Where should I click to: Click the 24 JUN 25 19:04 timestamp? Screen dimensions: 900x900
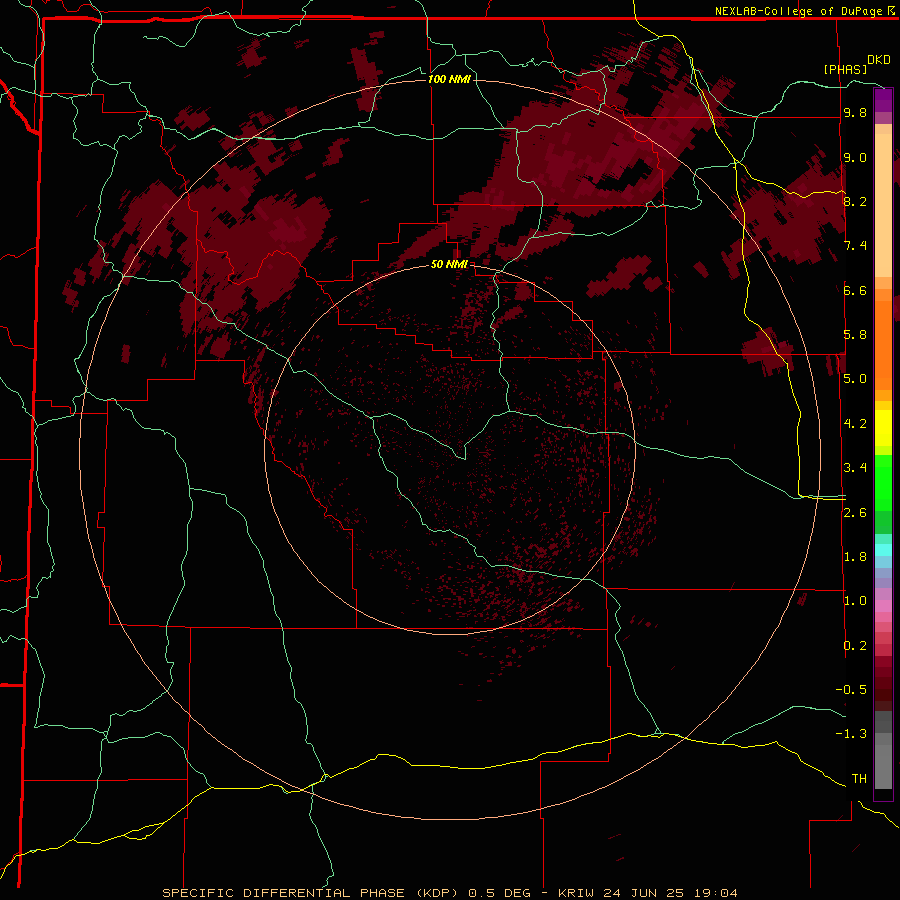[x=670, y=893]
